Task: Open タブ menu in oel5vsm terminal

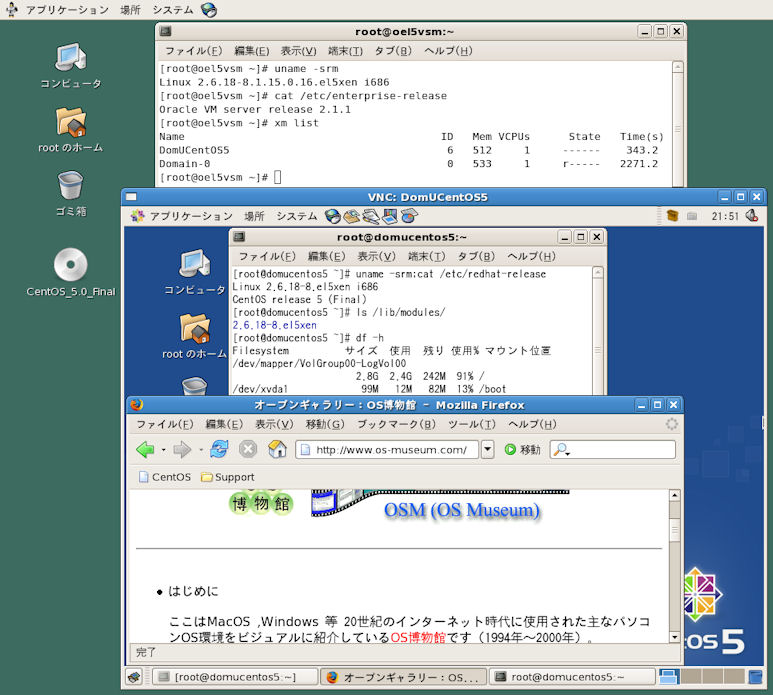Action: (x=392, y=51)
